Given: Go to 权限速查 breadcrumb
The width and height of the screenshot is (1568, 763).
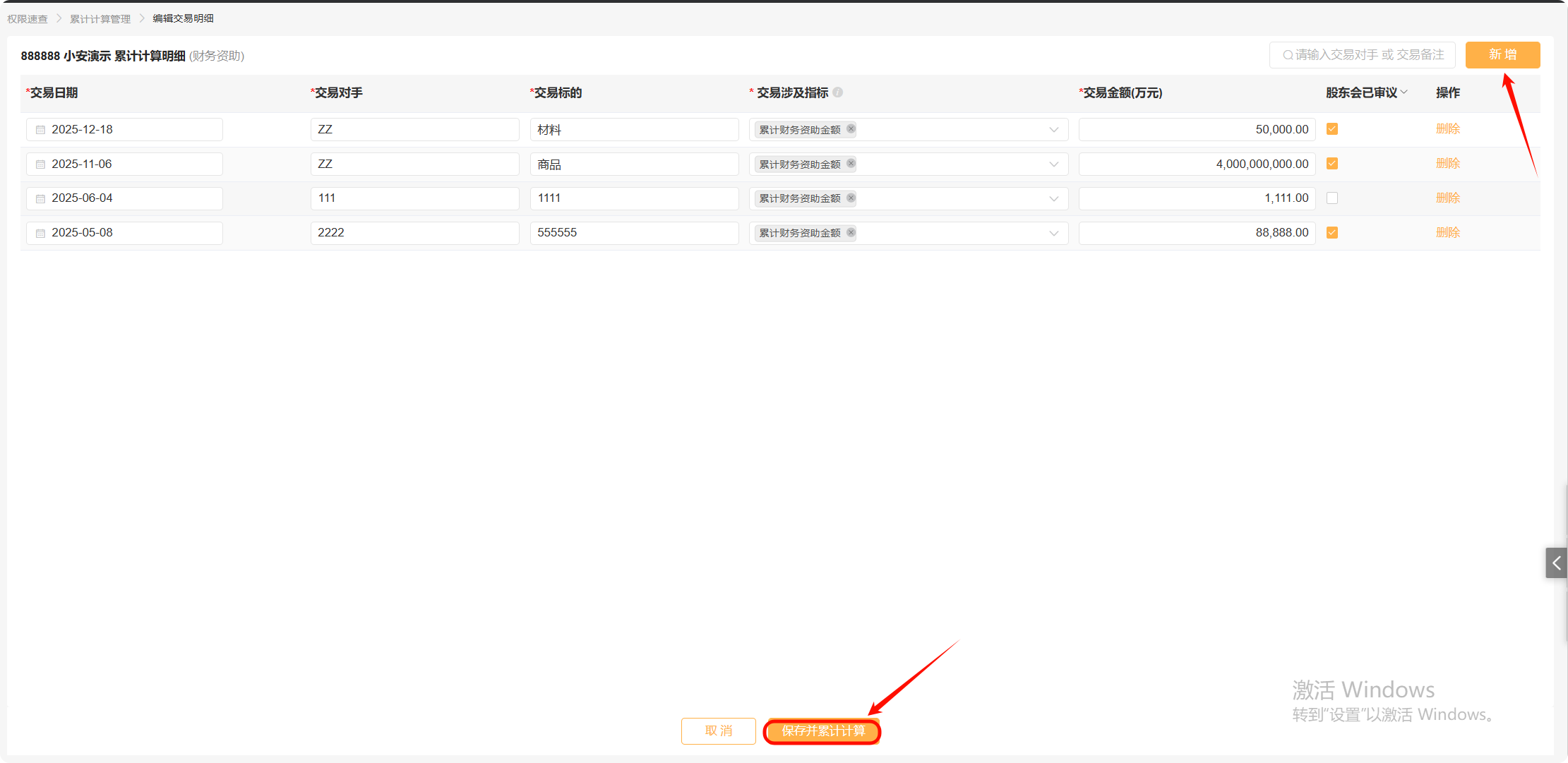Looking at the screenshot, I should [x=28, y=19].
